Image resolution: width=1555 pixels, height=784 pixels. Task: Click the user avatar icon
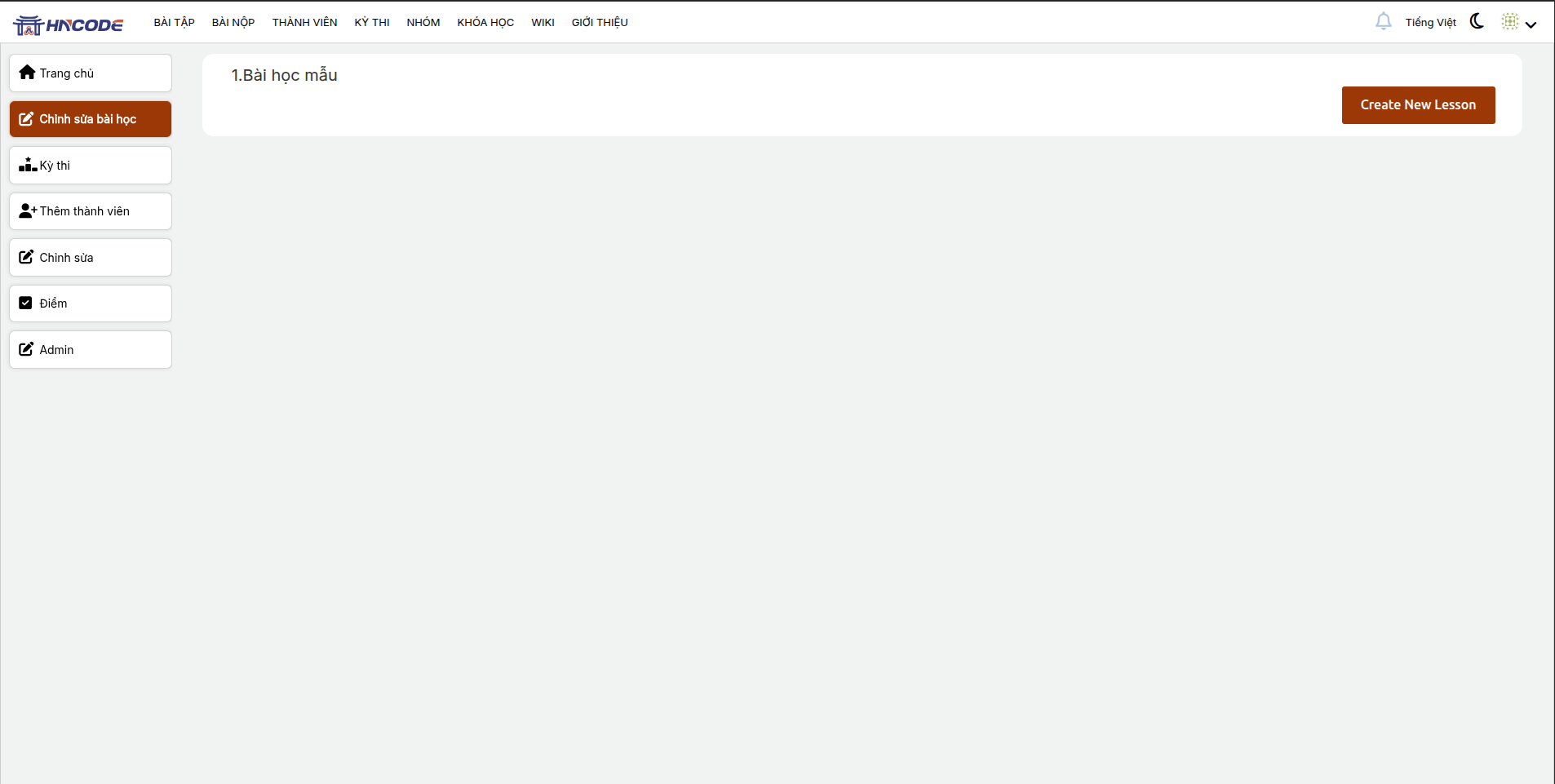pyautogui.click(x=1510, y=22)
